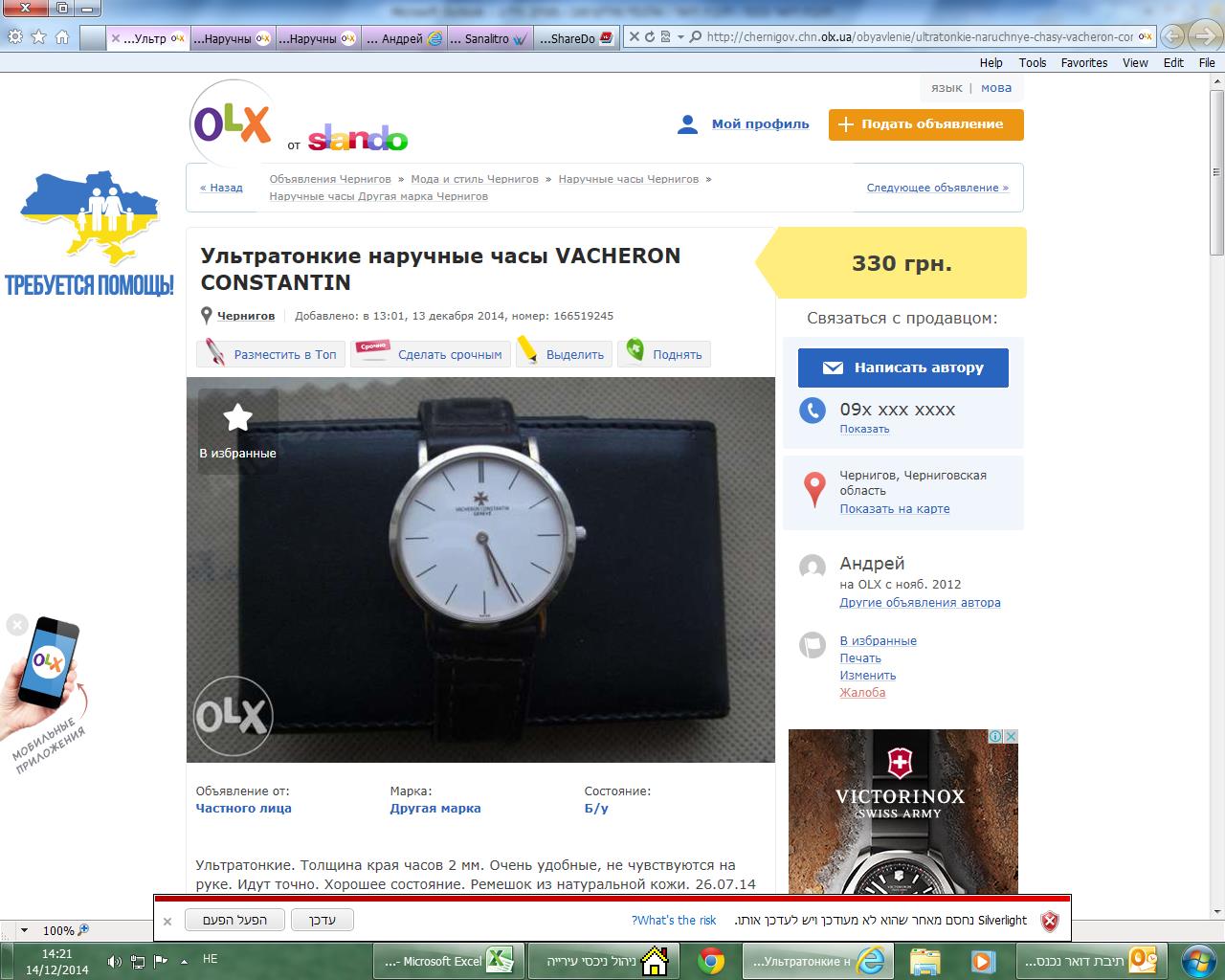Image resolution: width=1225 pixels, height=980 pixels.
Task: Click seller Андрей's avatar icon
Action: pyautogui.click(x=813, y=568)
